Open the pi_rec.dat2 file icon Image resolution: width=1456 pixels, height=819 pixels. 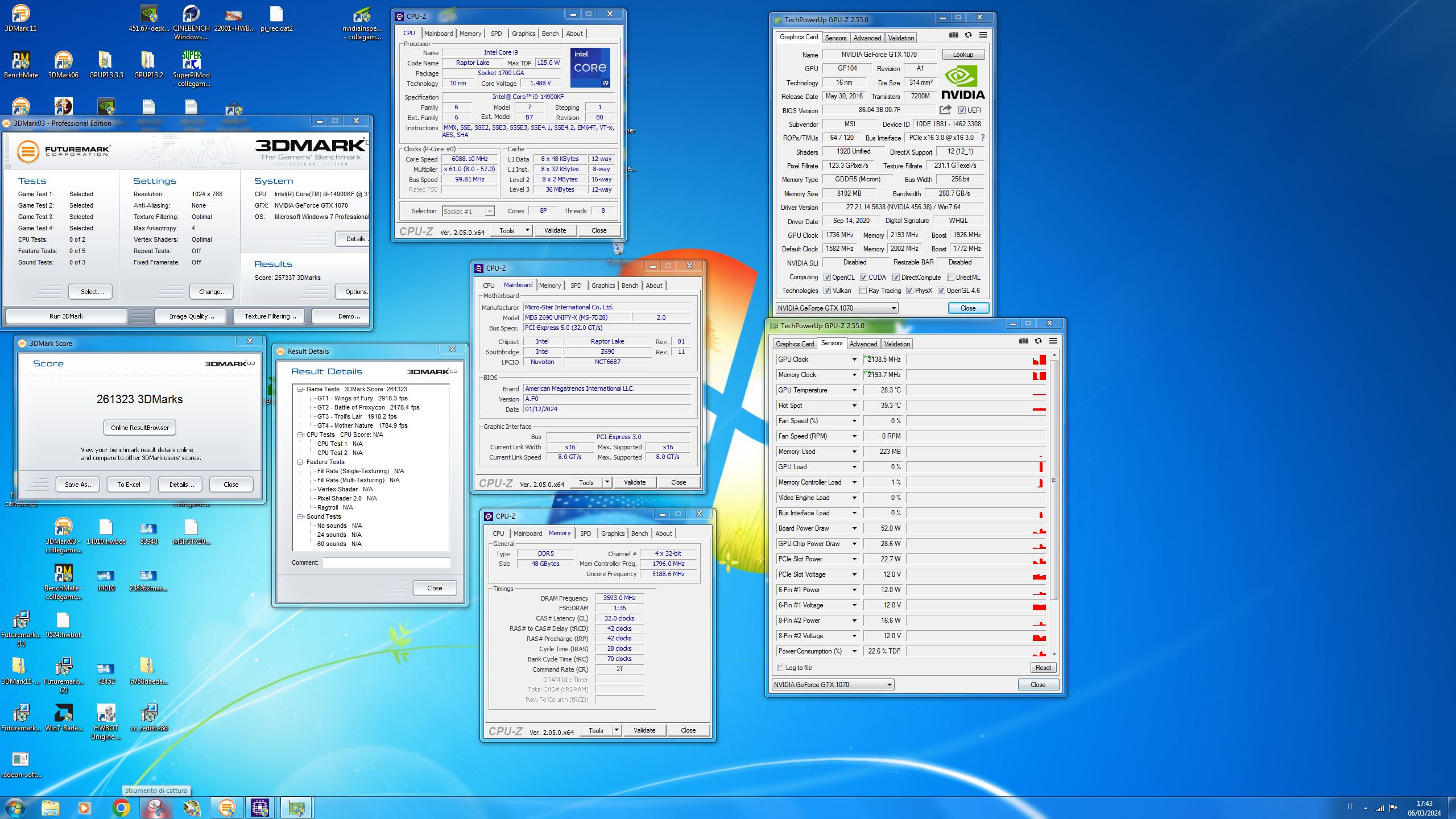click(x=276, y=18)
